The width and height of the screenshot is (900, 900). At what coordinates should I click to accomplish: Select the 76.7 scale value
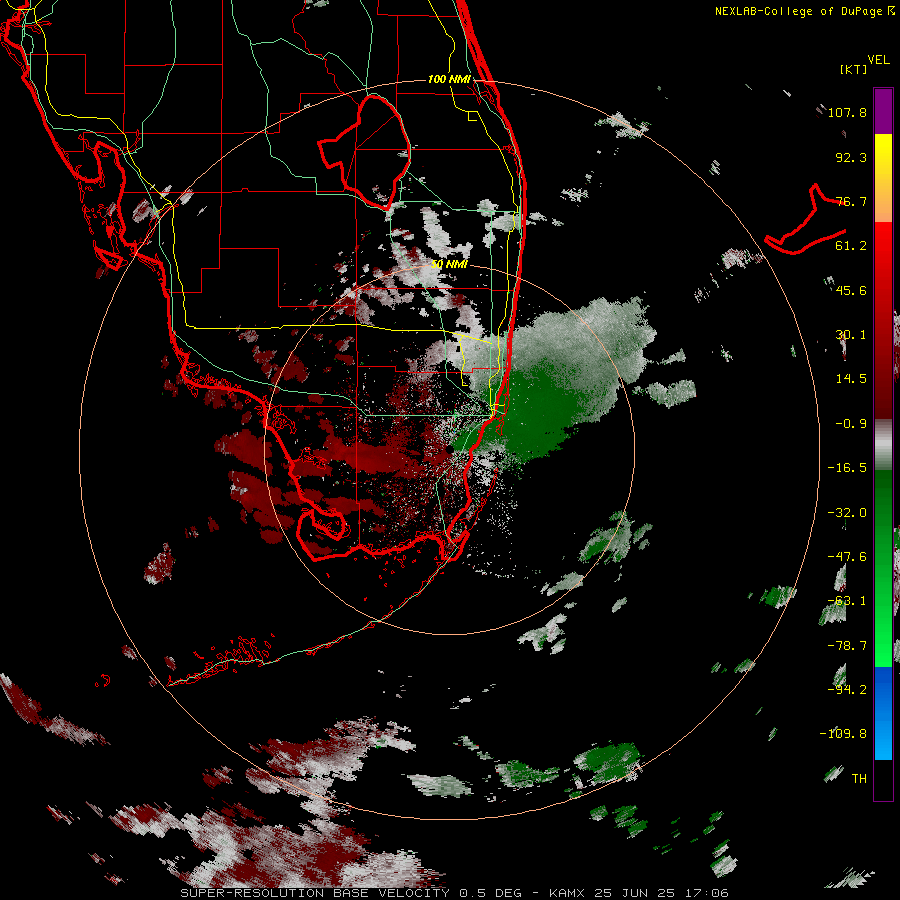(851, 201)
